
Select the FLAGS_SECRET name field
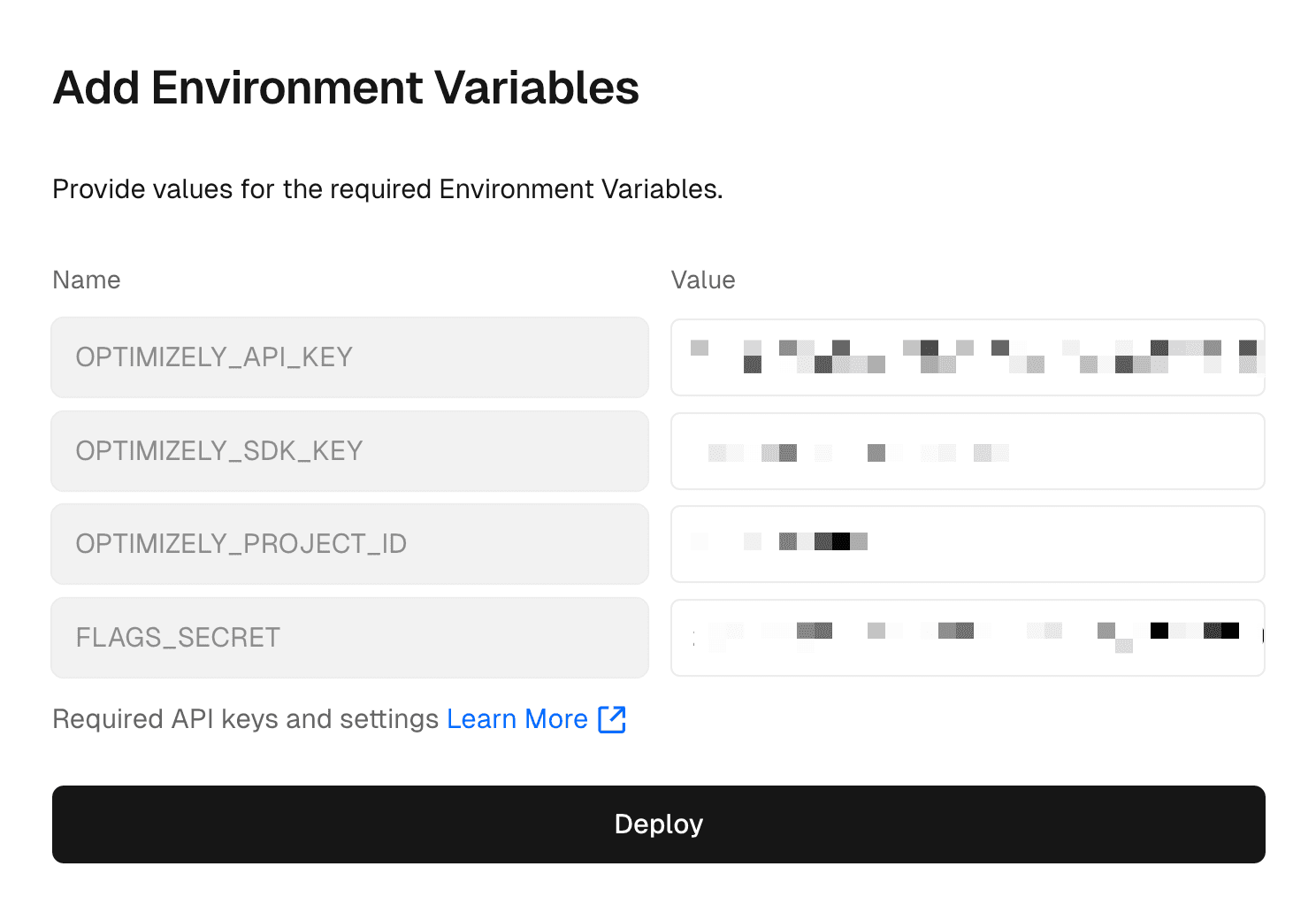tap(349, 638)
